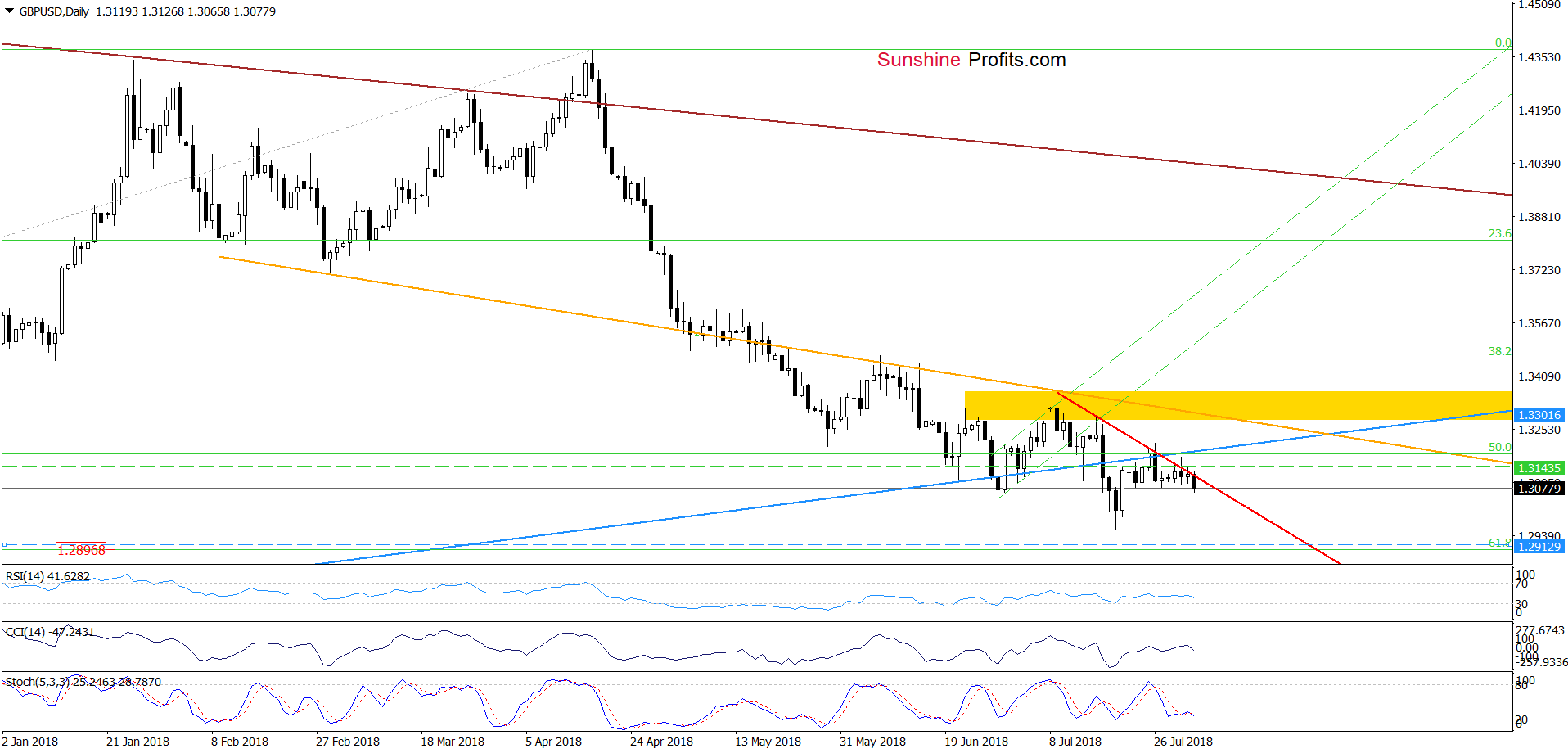Select the 1.34090 price scale value
Screen dimensions: 1568x753
pyautogui.click(x=1539, y=376)
